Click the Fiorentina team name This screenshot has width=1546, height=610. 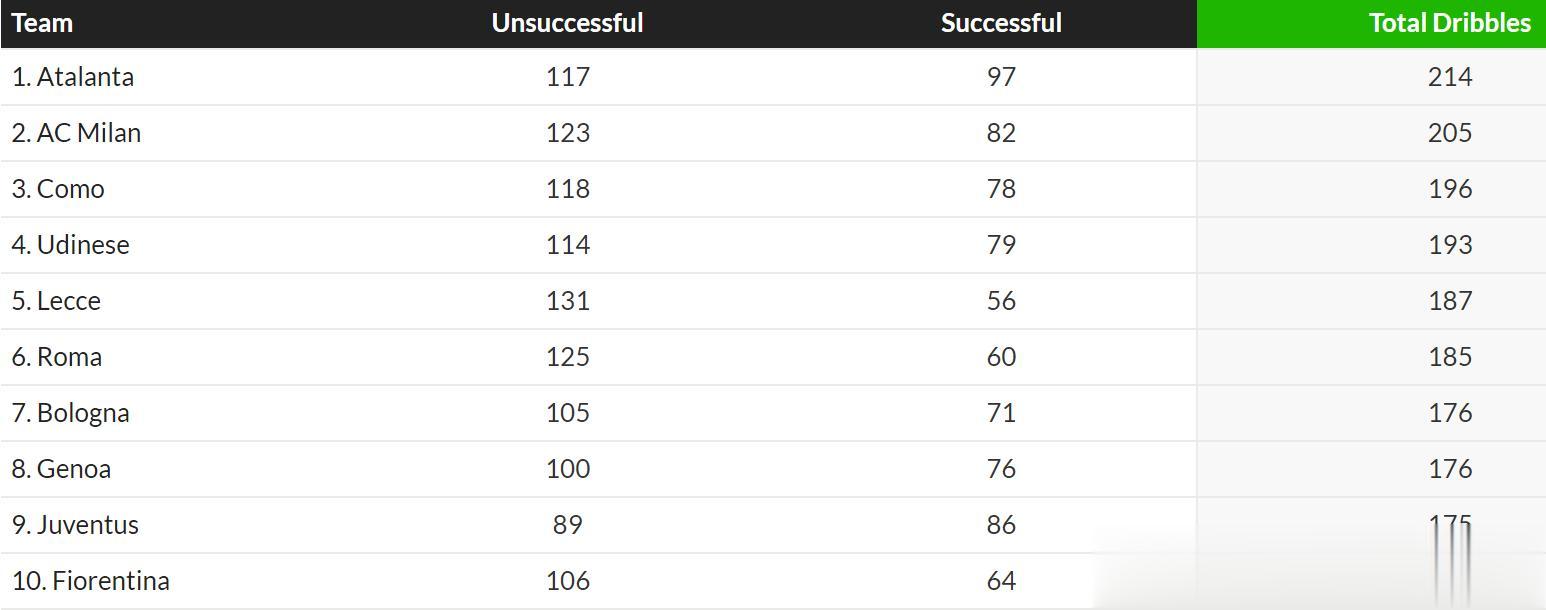pyautogui.click(x=110, y=581)
